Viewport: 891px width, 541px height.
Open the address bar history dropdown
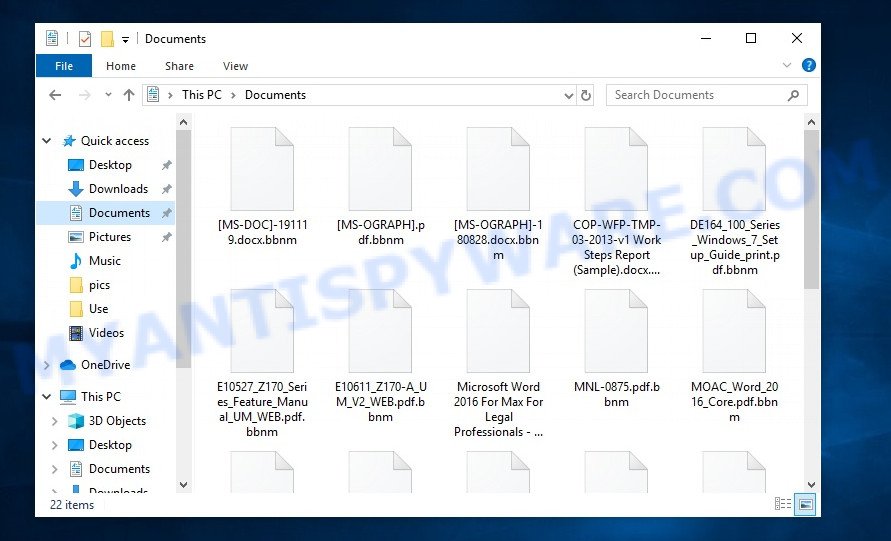[x=568, y=95]
